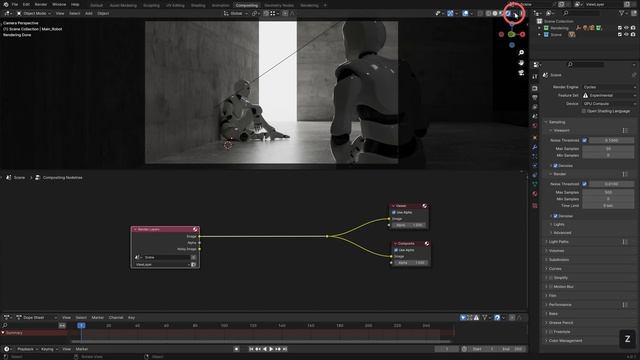
Task: Toggle render camera icon of Rendering collection
Action: click(x=633, y=28)
